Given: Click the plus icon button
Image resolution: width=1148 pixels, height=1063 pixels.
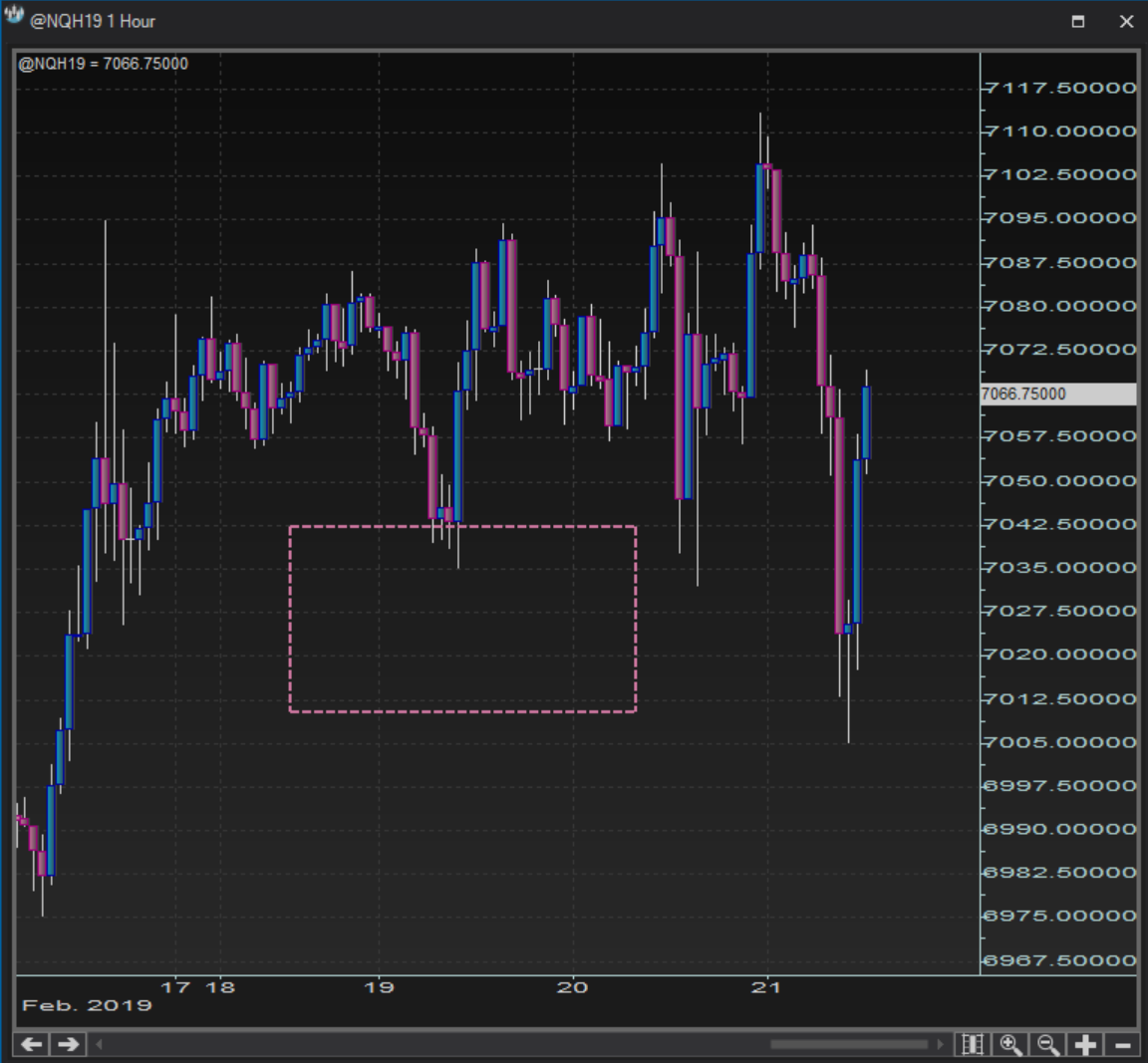Looking at the screenshot, I should (x=1086, y=1044).
